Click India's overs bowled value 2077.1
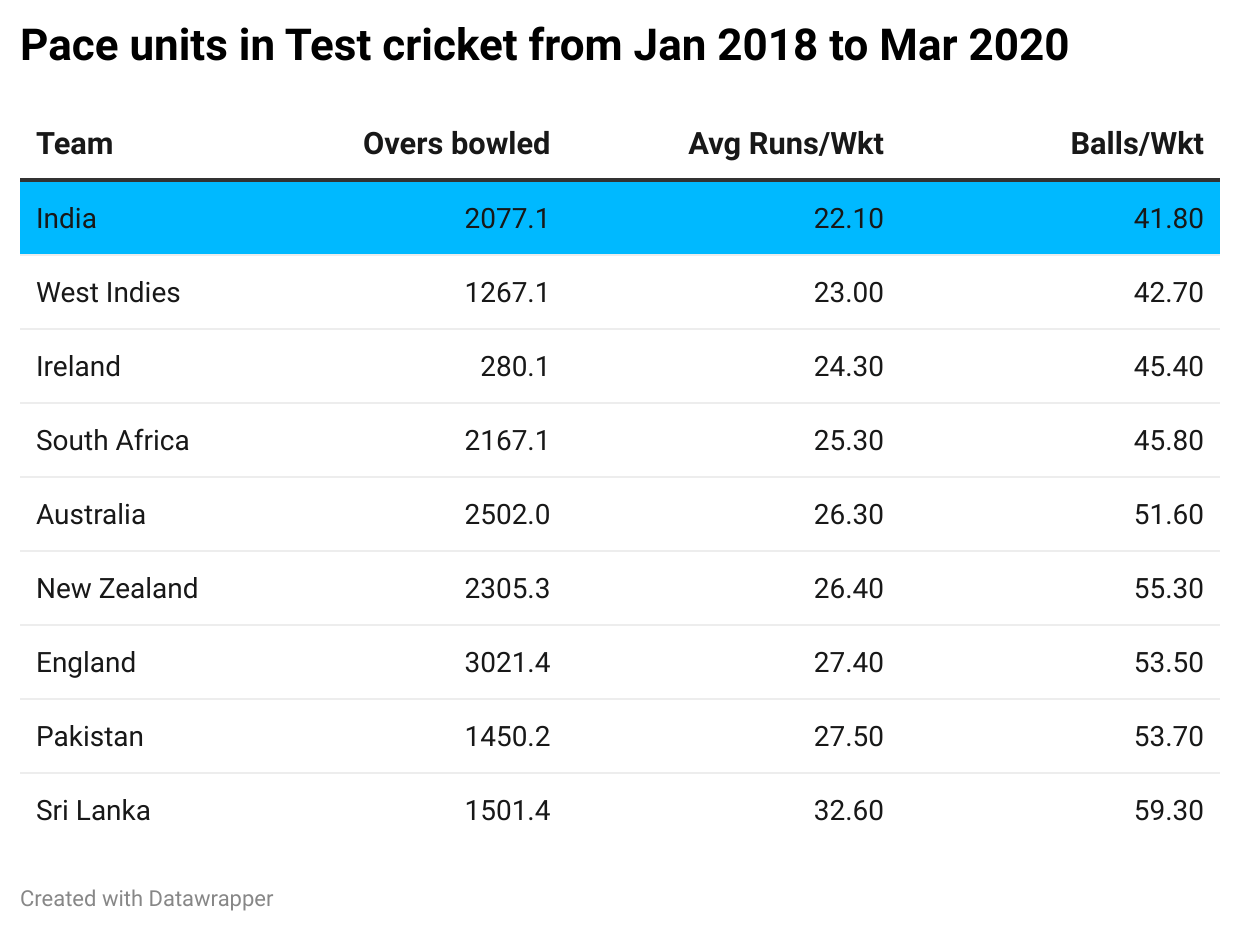1240x932 pixels. pyautogui.click(x=507, y=218)
